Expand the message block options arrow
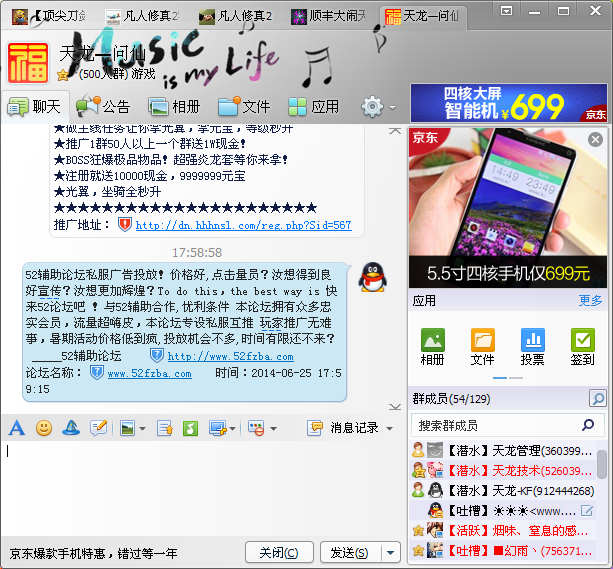613x569 pixels. (x=273, y=429)
